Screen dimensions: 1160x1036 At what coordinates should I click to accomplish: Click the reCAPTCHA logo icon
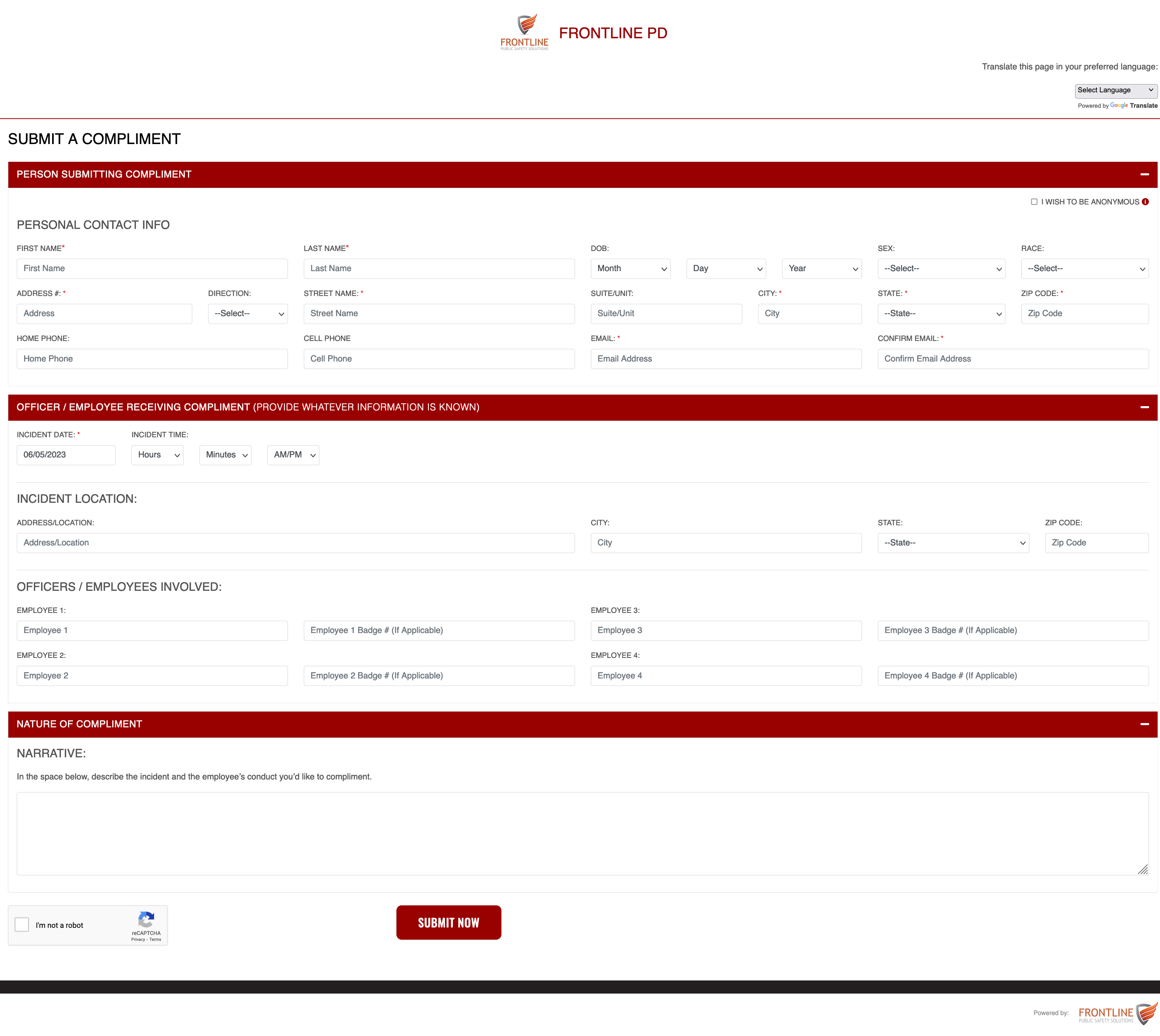(x=146, y=919)
